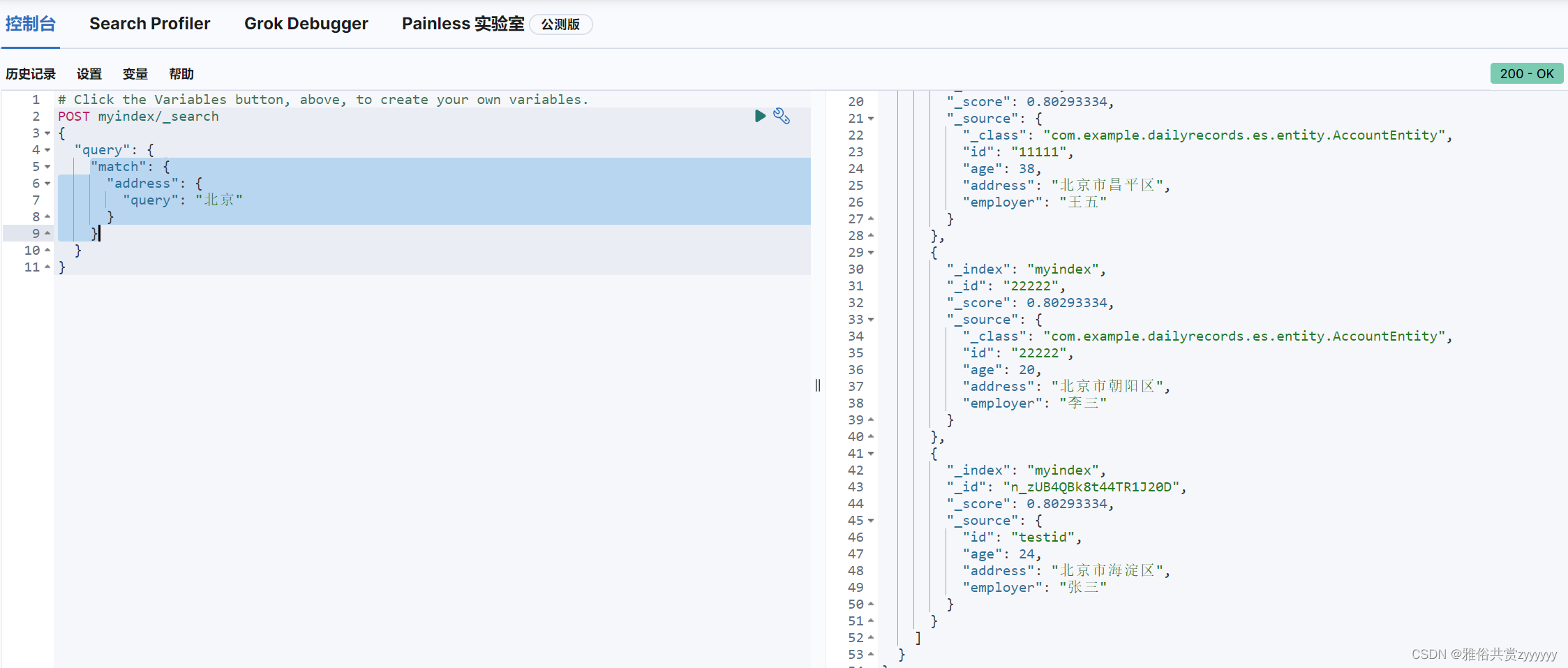Image resolution: width=1568 pixels, height=668 pixels.
Task: Open 历史记录 history panel
Action: click(x=31, y=74)
